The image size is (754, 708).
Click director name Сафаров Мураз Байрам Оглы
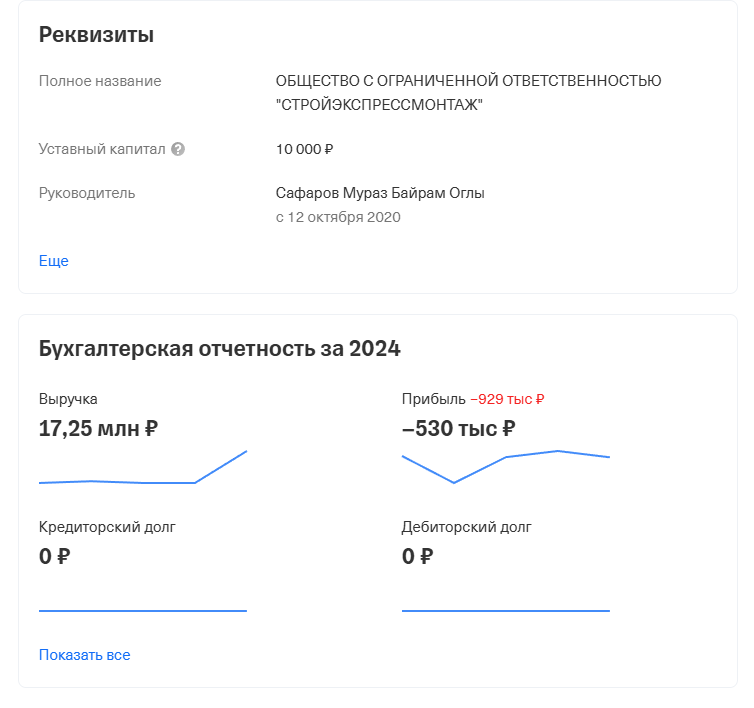(x=380, y=193)
